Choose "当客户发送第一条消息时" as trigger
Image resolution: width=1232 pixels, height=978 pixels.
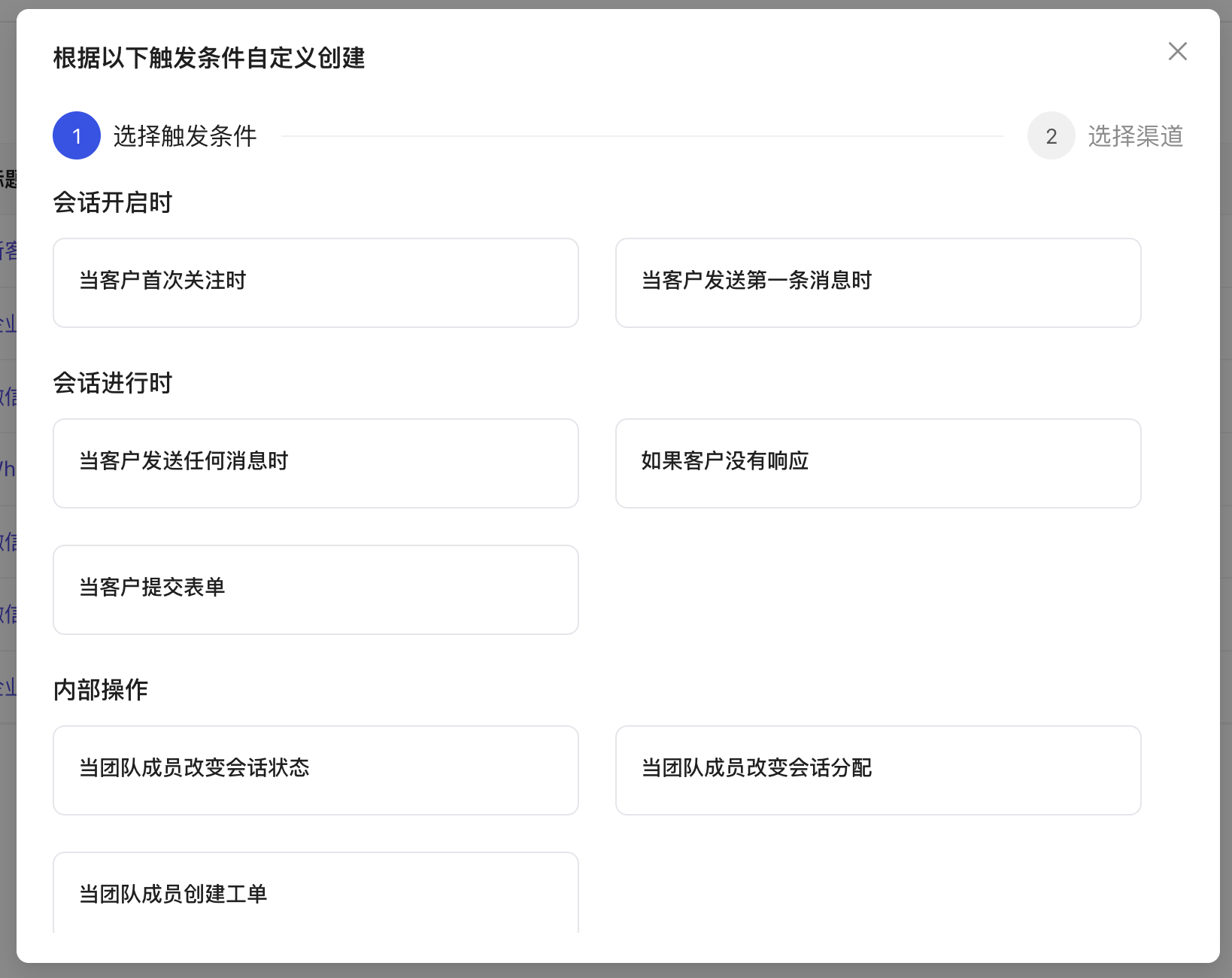(x=878, y=282)
